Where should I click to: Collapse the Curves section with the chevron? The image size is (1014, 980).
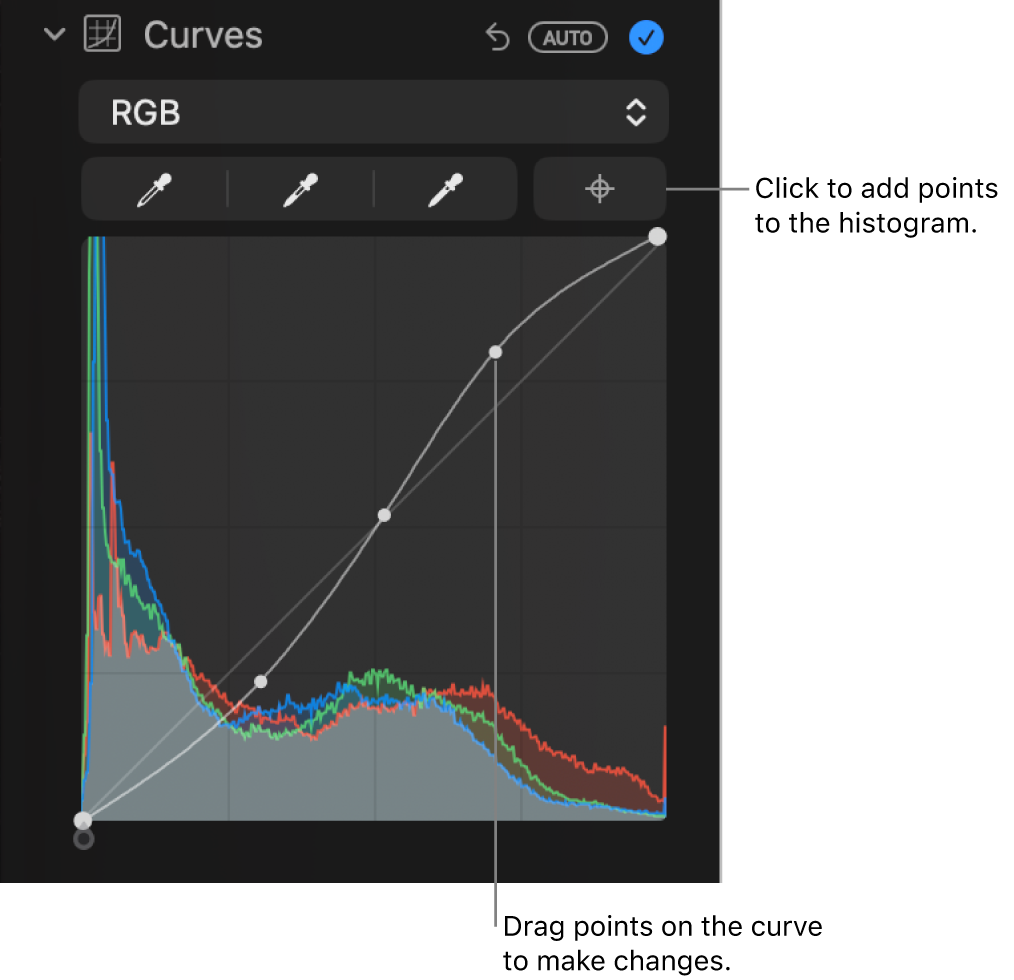tap(54, 33)
